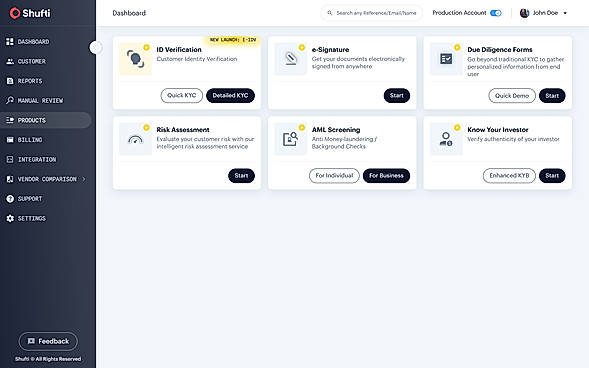Collapse the sidebar using round handle

95,47
